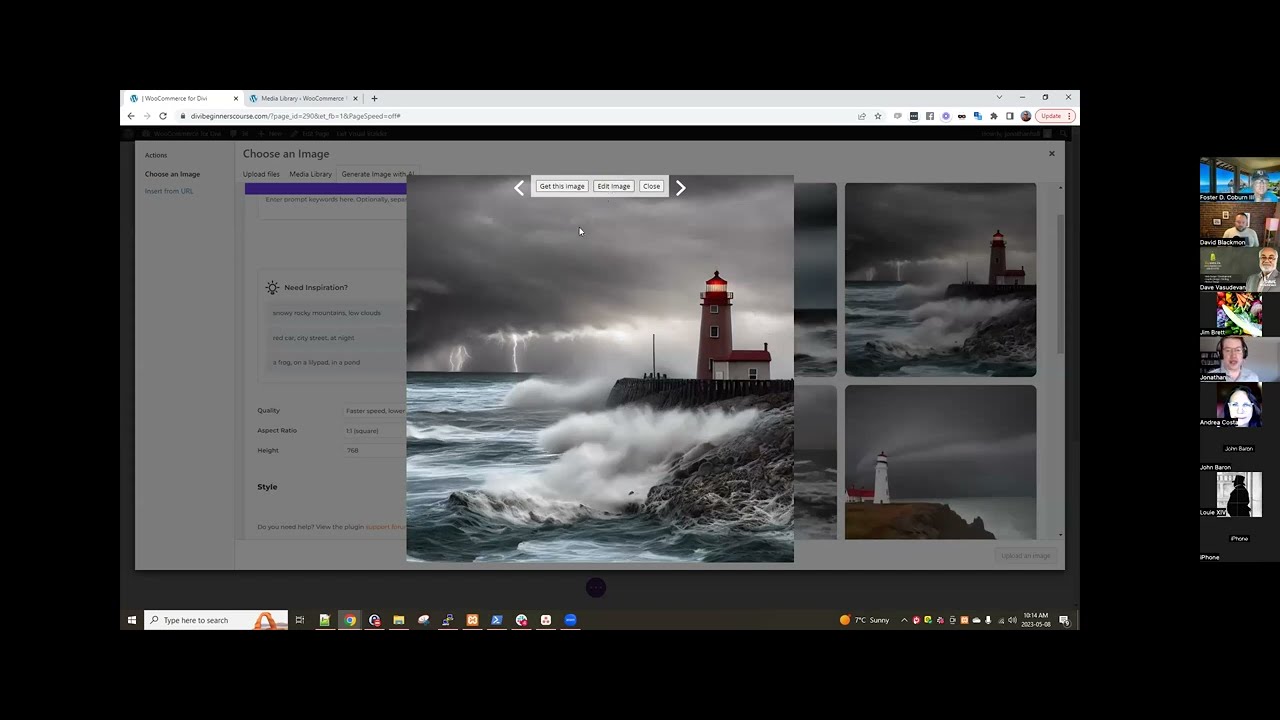
Task: Select the Generate Image with AI tab
Action: (377, 174)
